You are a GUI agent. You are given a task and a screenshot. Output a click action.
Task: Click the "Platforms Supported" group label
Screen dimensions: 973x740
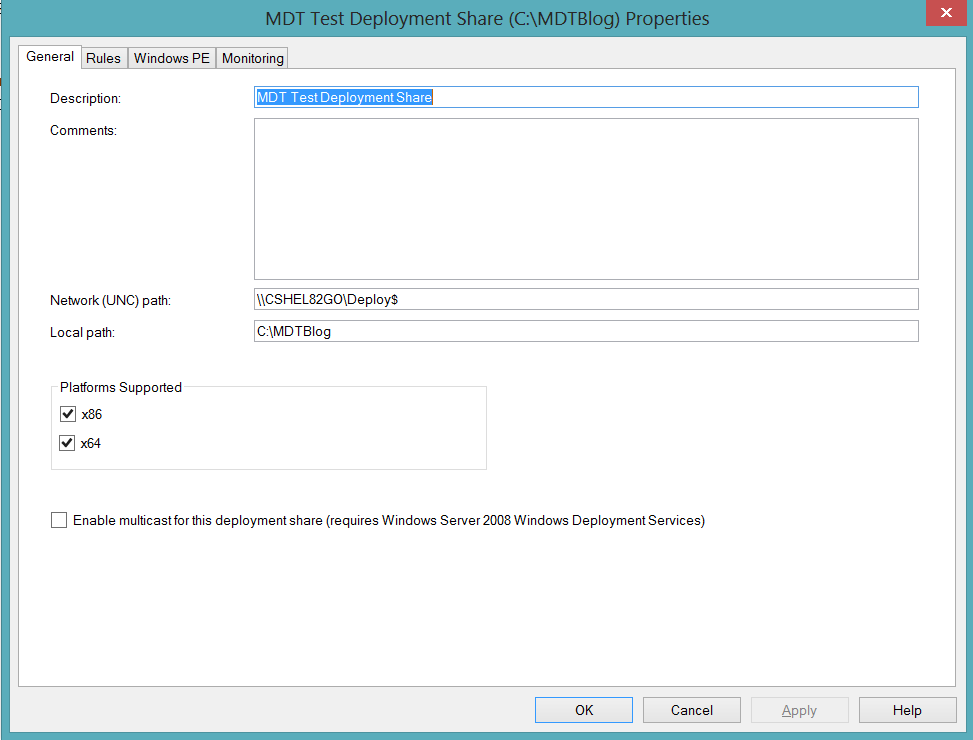pos(121,387)
